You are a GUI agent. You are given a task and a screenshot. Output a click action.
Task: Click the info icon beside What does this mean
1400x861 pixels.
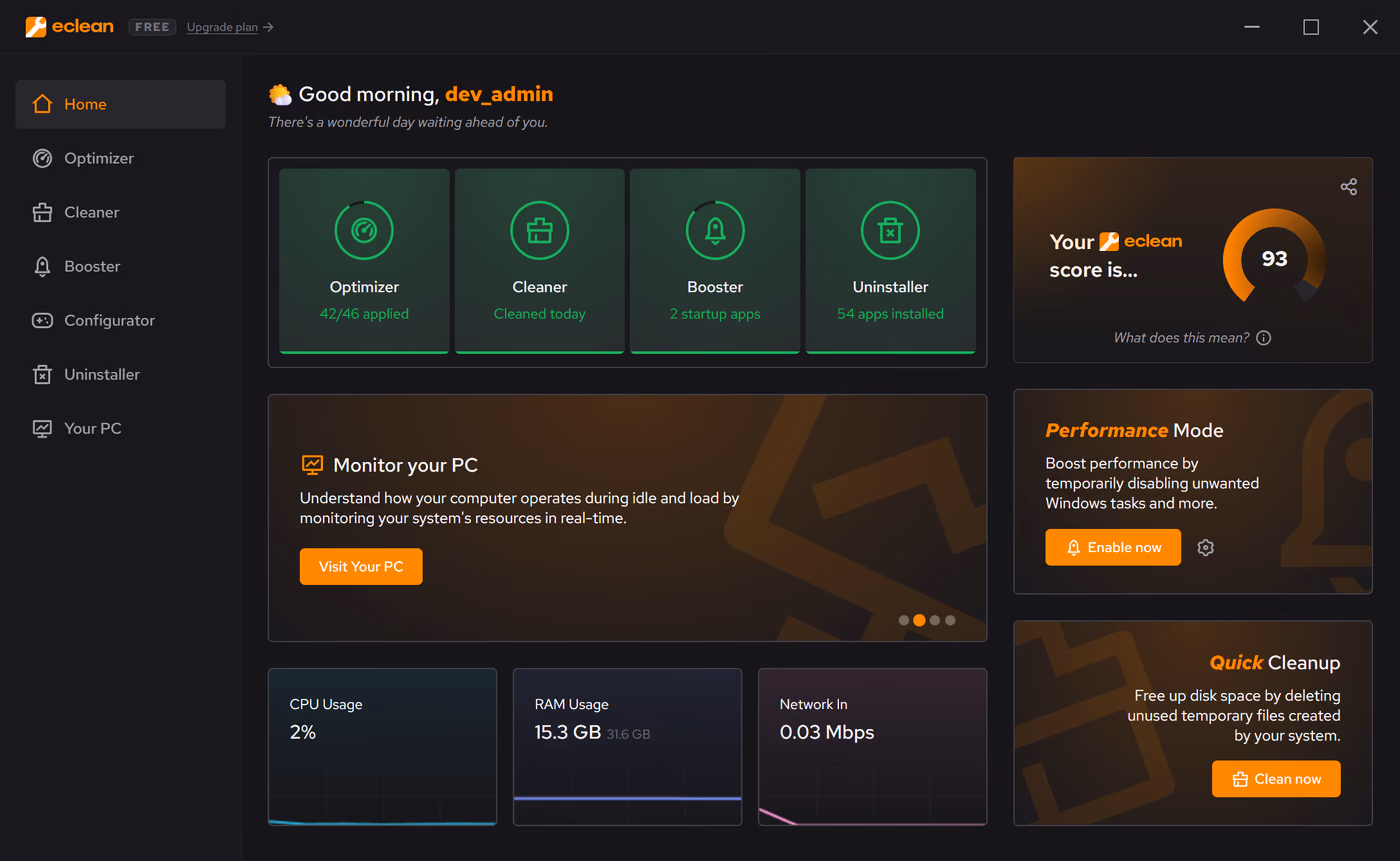pos(1264,338)
